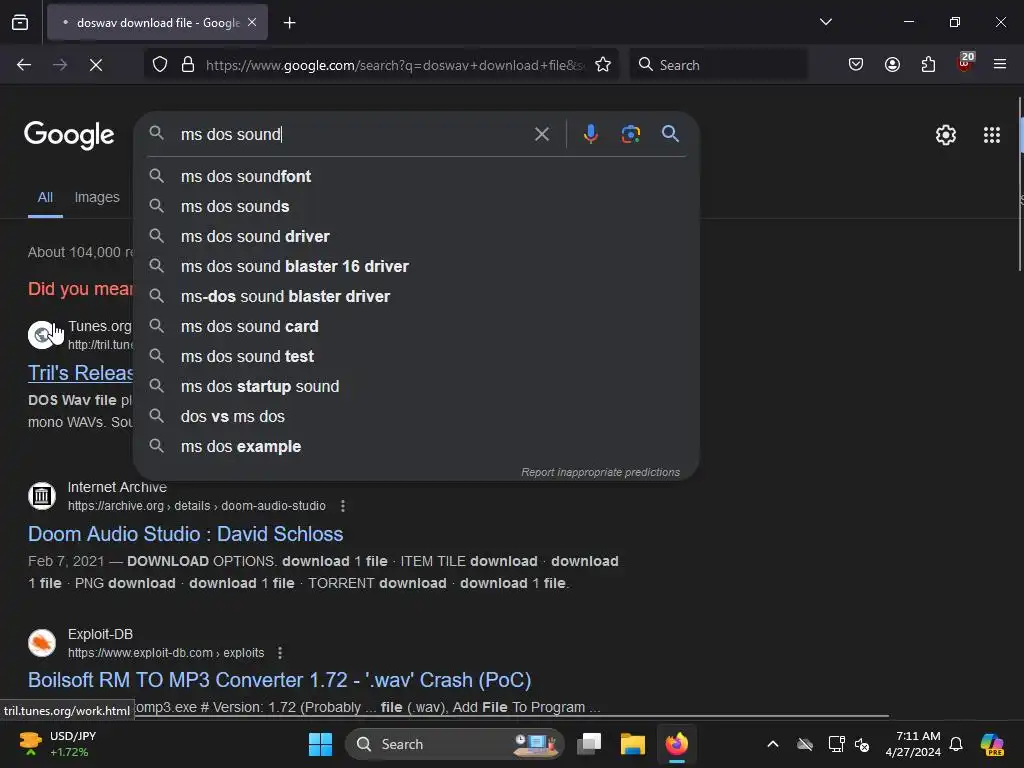Open Copilot preview icon in taskbar

point(992,744)
